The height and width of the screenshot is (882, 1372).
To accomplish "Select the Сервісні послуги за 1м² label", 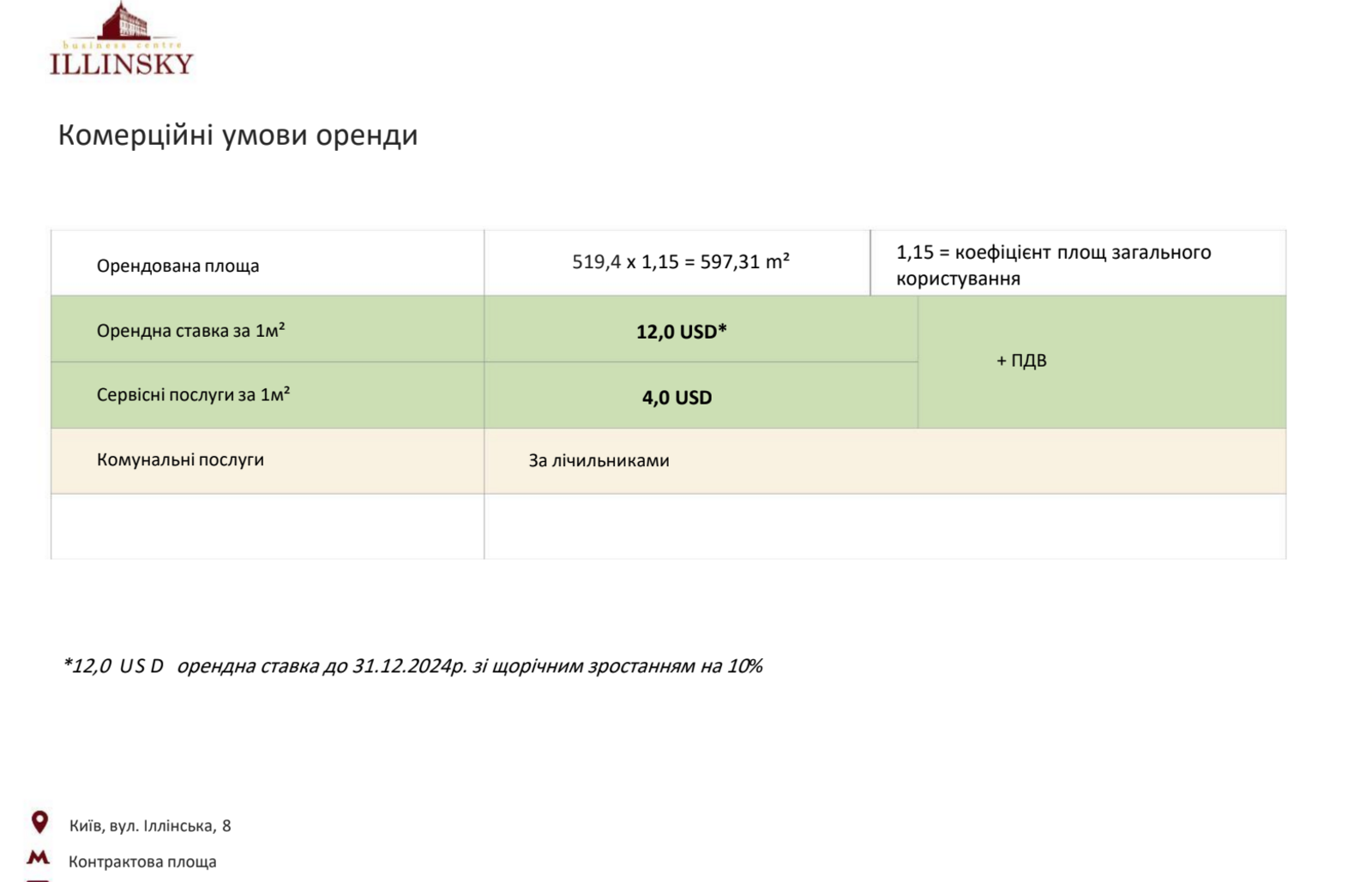I will click(x=193, y=395).
